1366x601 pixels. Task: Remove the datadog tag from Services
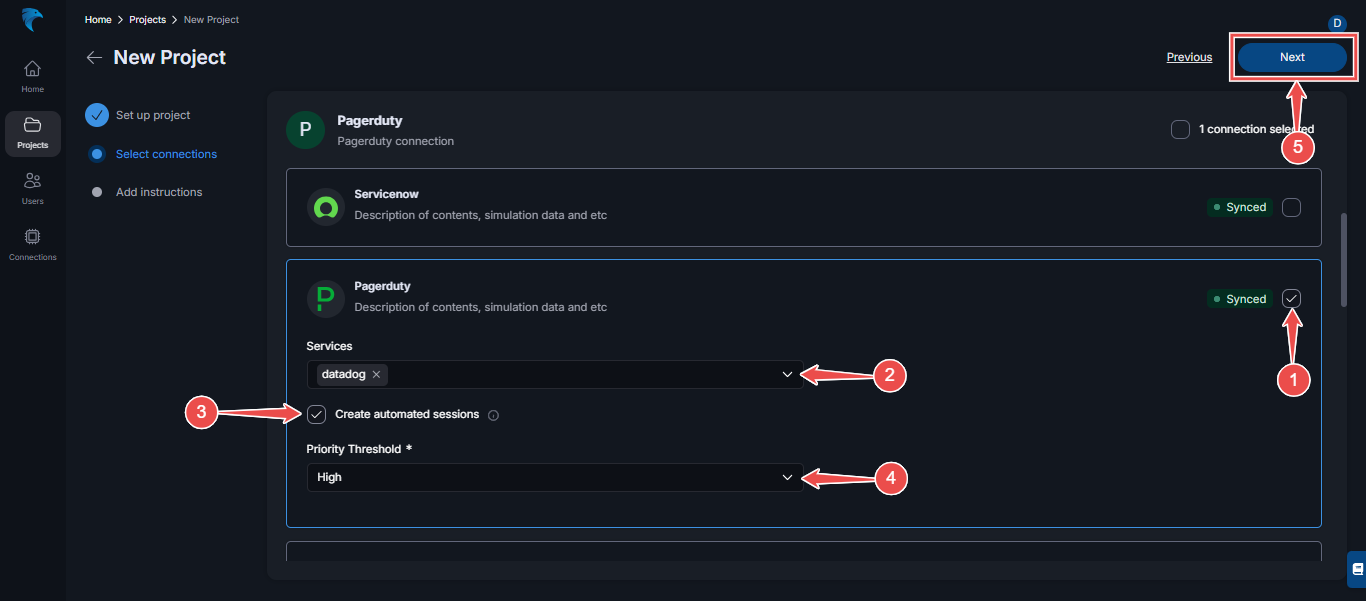click(376, 374)
